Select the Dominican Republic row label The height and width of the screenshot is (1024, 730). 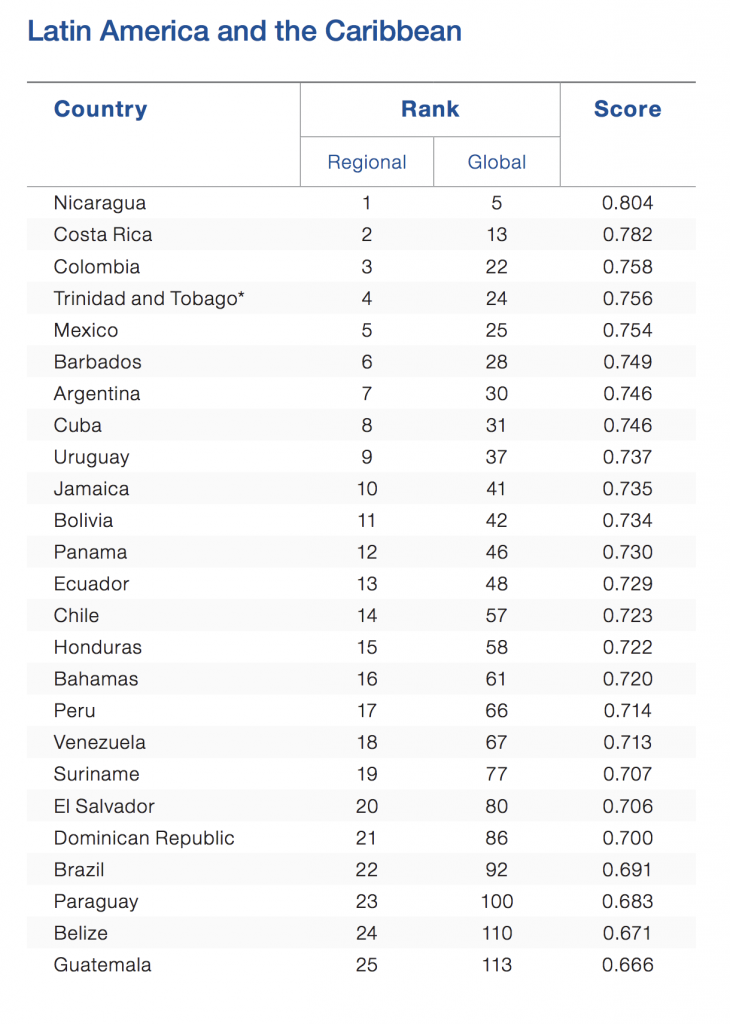pos(144,838)
